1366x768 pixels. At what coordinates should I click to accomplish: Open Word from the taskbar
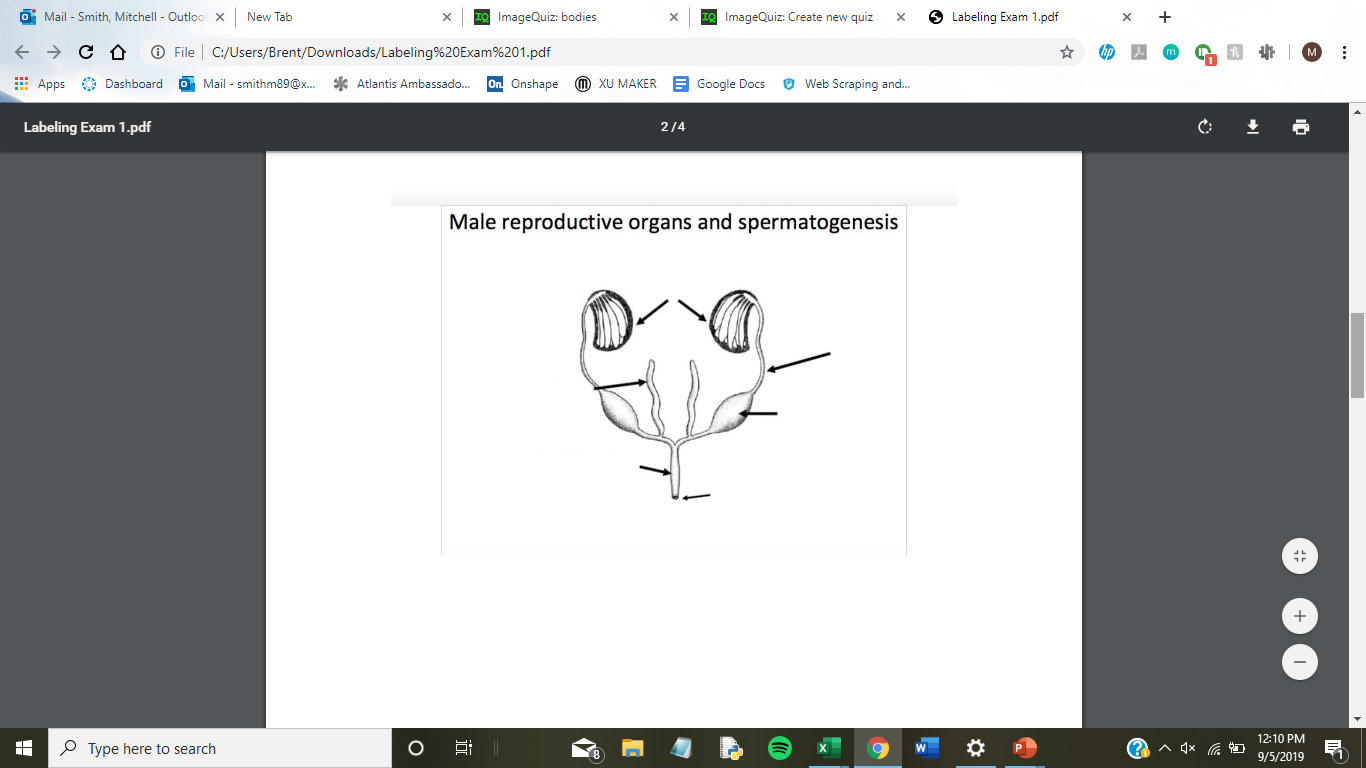pyautogui.click(x=927, y=748)
